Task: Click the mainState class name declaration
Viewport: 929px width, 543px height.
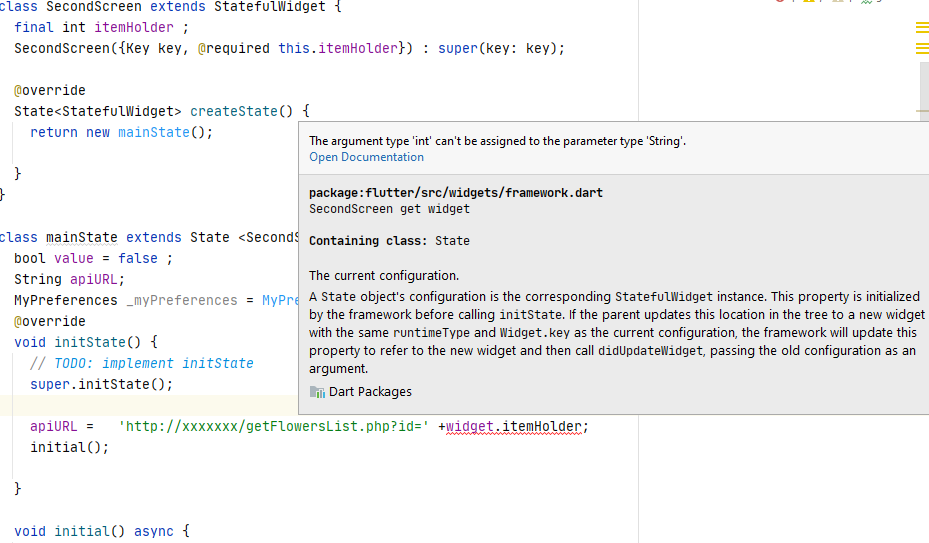Action: (82, 238)
